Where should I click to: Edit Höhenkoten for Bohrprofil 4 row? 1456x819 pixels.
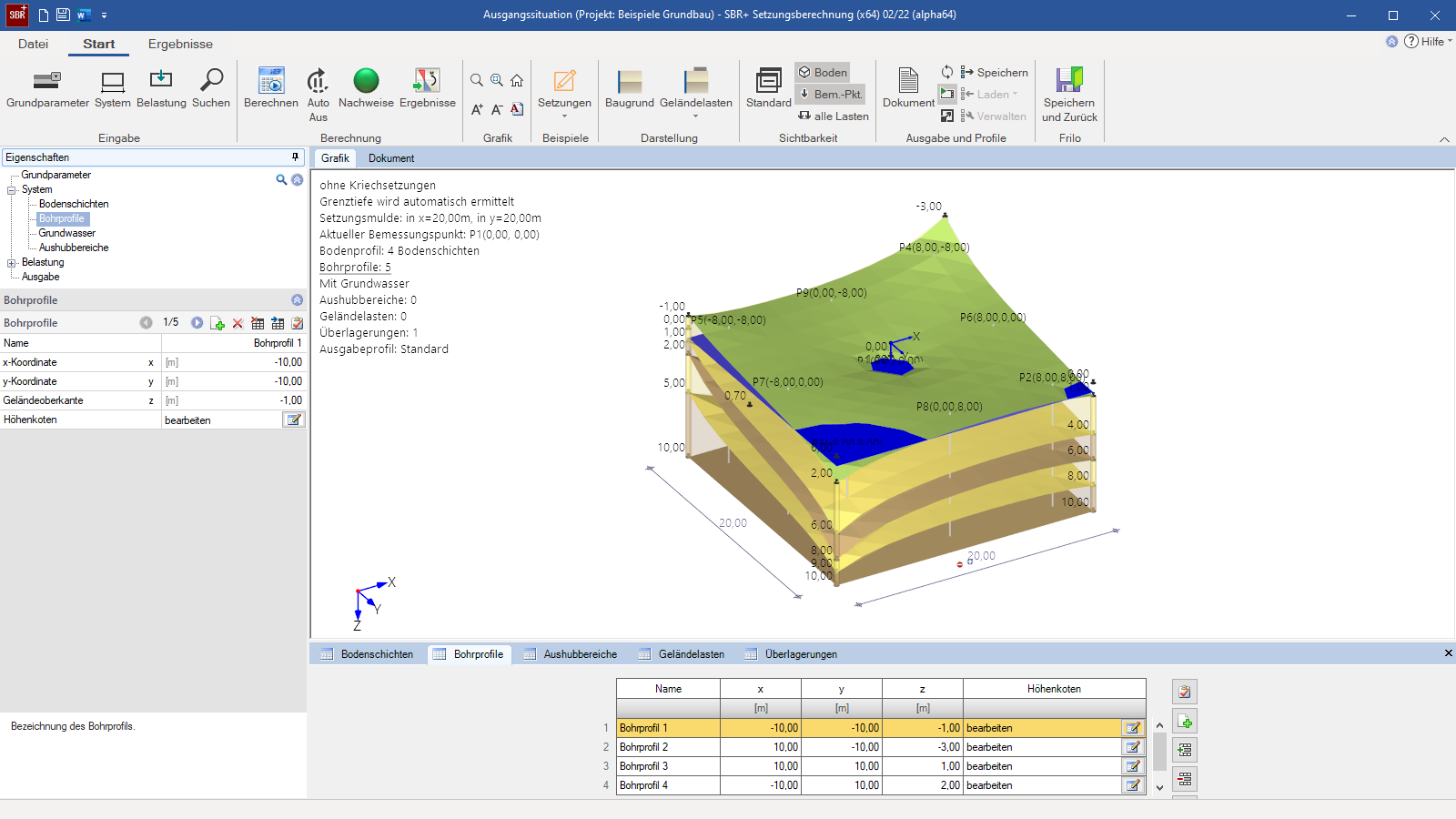click(x=1133, y=785)
